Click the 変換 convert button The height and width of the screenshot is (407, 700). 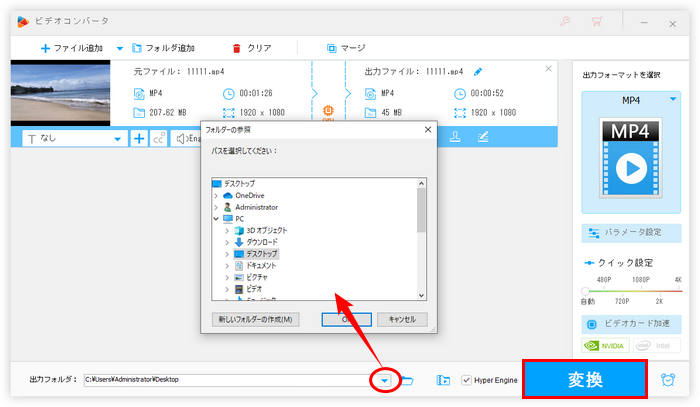[x=585, y=380]
